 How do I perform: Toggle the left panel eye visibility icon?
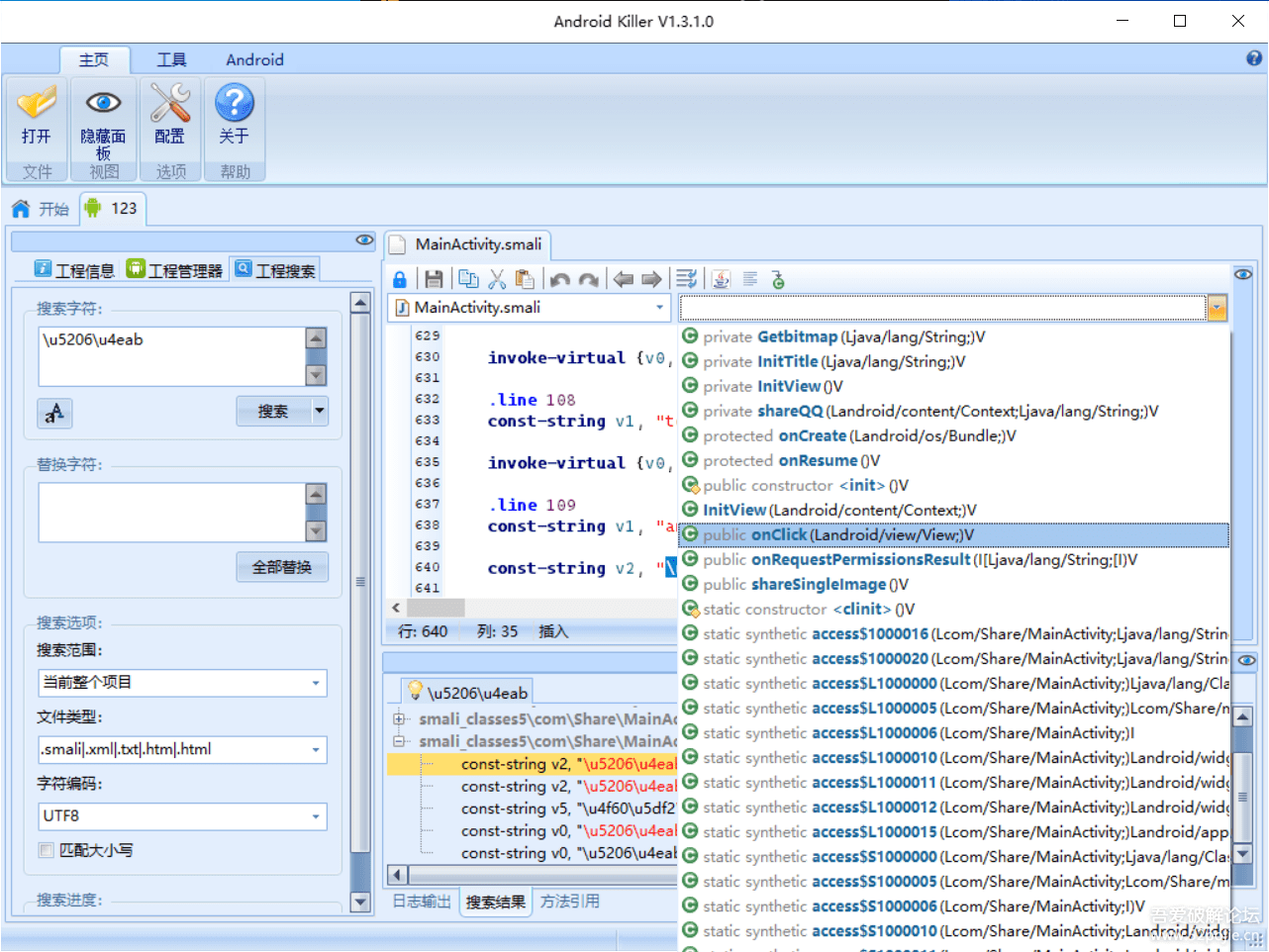pos(364,239)
